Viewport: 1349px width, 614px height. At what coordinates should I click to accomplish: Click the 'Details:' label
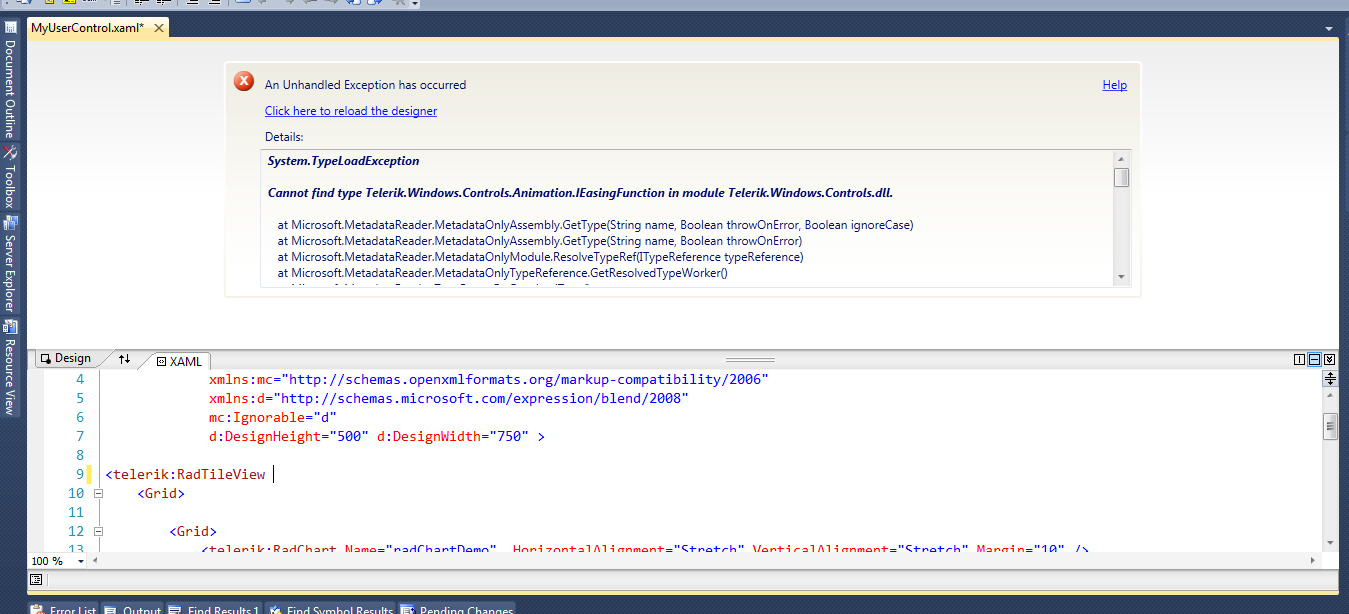coord(284,137)
